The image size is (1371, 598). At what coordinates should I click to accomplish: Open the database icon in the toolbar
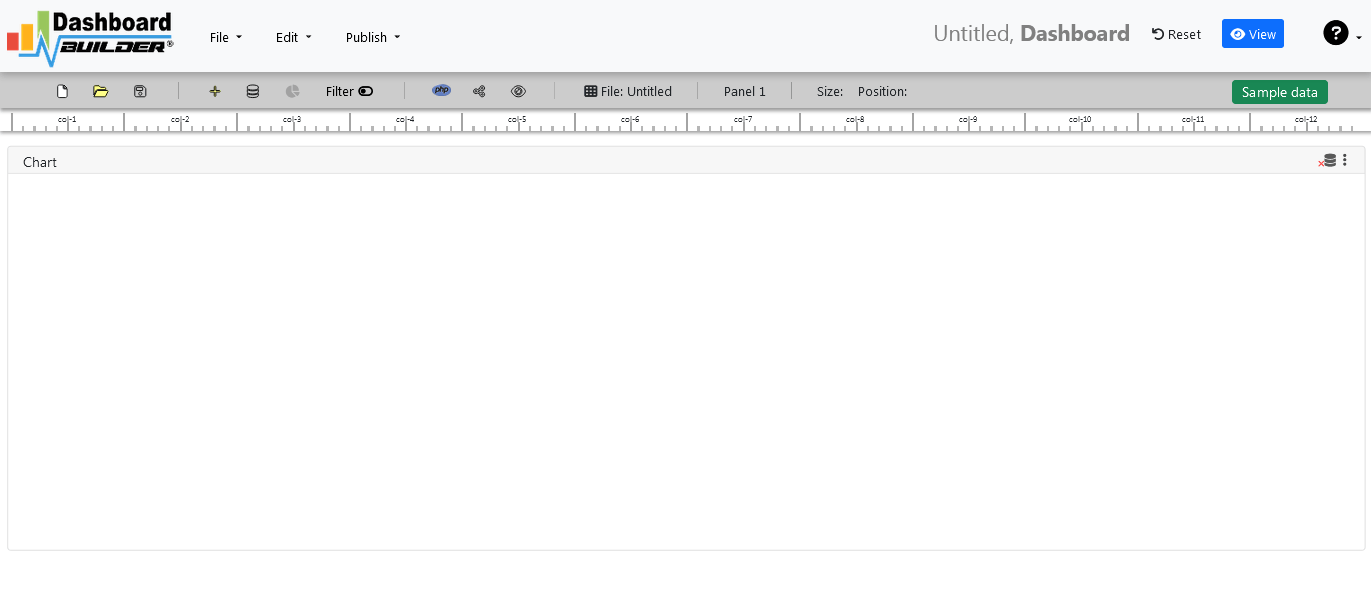coord(253,91)
